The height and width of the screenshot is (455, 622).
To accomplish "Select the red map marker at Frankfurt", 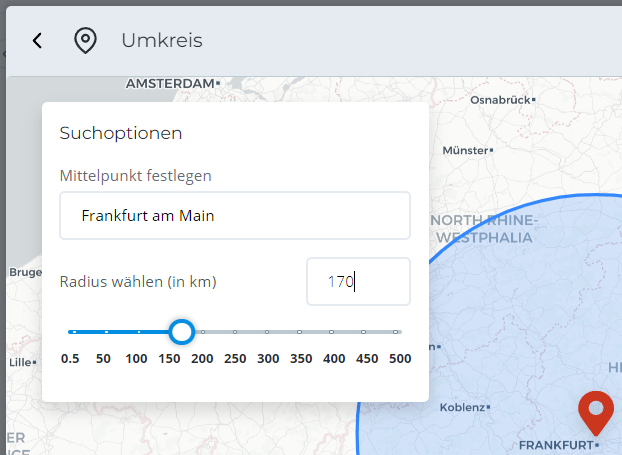I will coord(596,411).
